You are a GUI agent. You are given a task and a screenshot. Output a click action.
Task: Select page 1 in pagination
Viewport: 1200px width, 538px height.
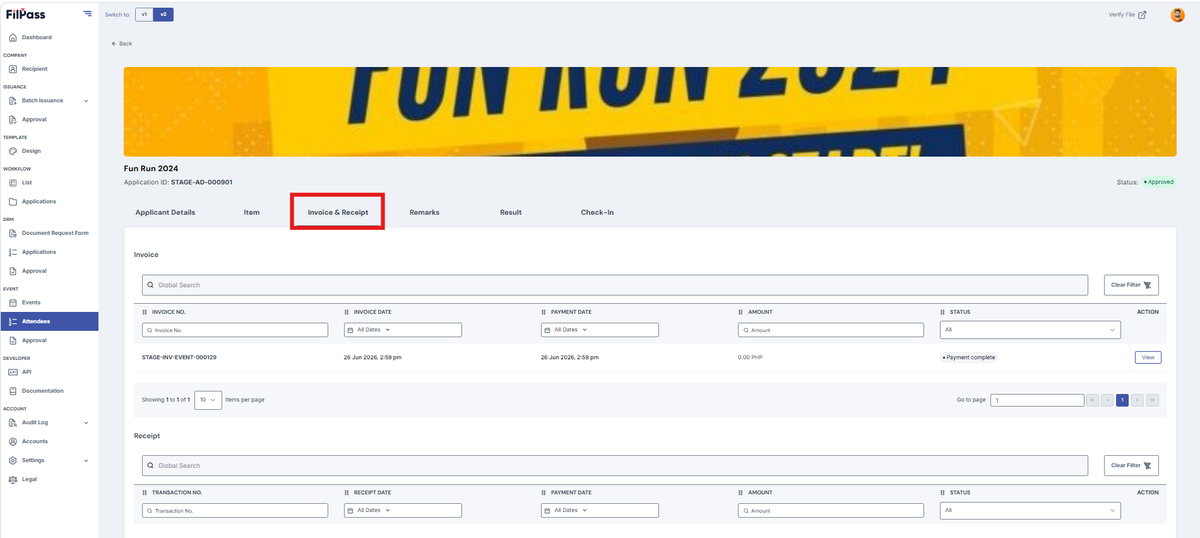coord(1122,400)
